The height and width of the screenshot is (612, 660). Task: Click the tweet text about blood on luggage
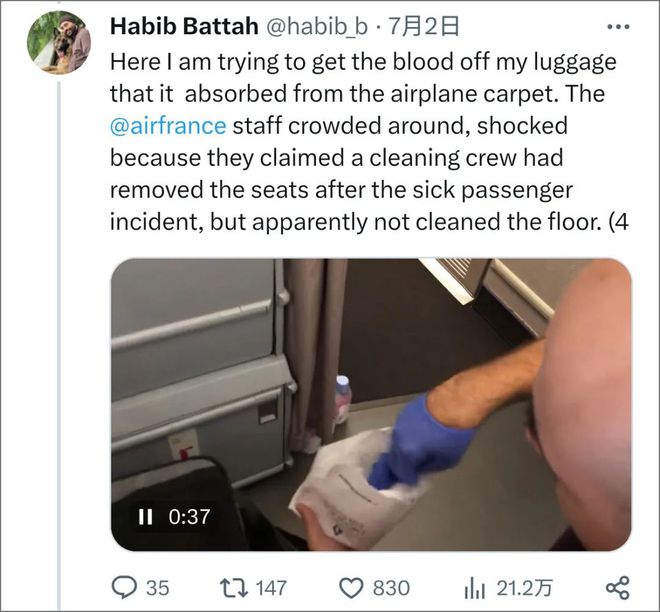pos(370,142)
